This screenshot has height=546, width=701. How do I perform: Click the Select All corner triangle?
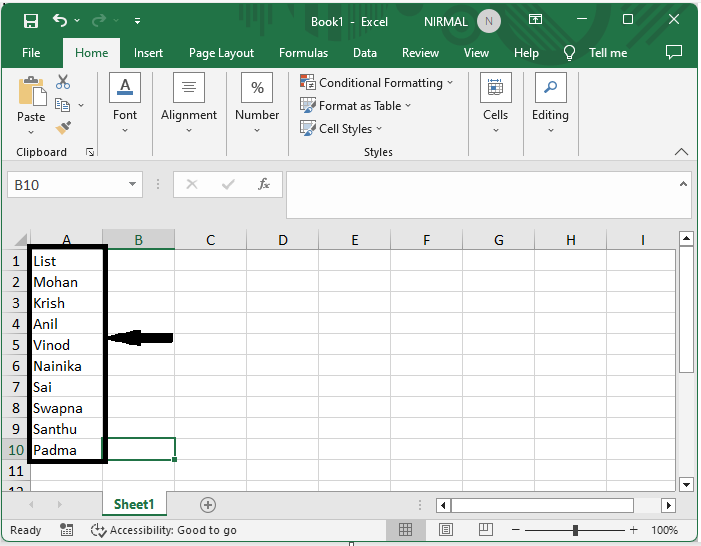(21, 240)
